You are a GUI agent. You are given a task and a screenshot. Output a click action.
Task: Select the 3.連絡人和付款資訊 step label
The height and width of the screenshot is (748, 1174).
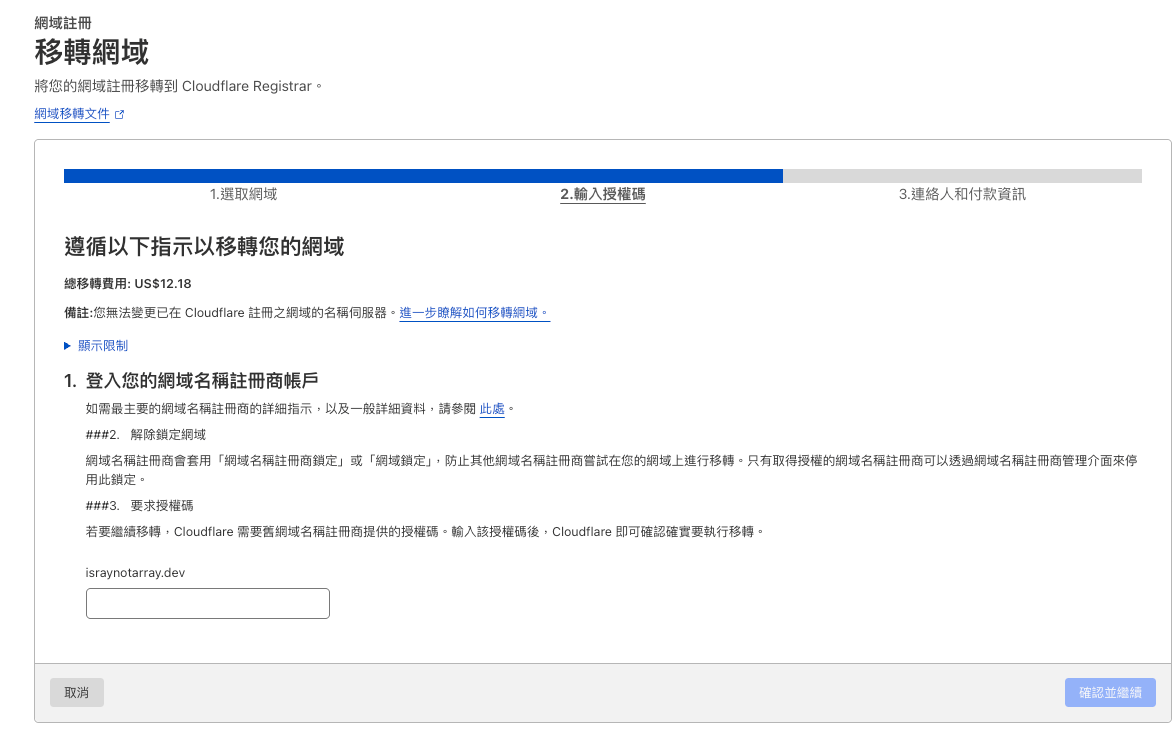point(962,194)
